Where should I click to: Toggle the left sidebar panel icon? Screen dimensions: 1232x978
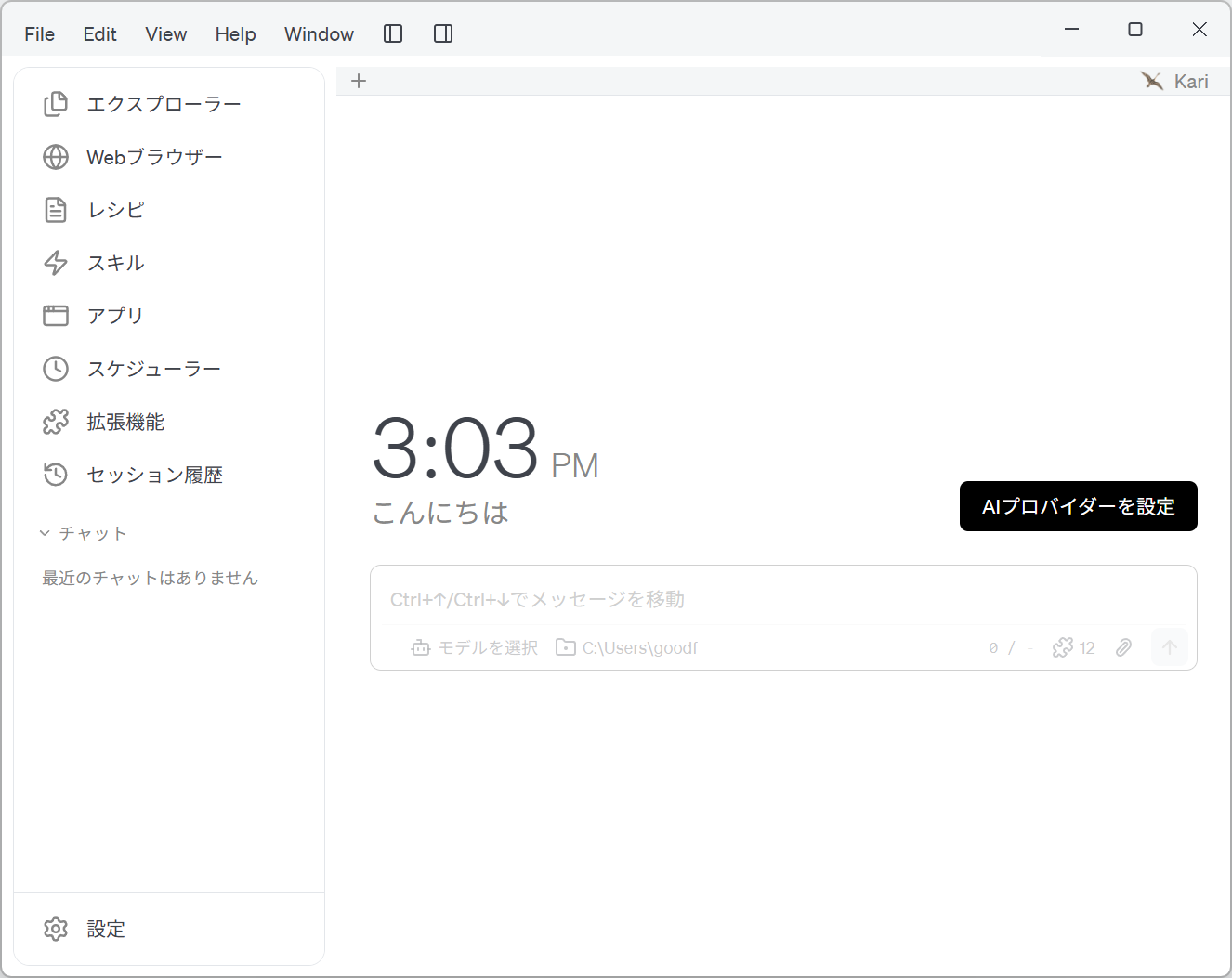[x=393, y=33]
